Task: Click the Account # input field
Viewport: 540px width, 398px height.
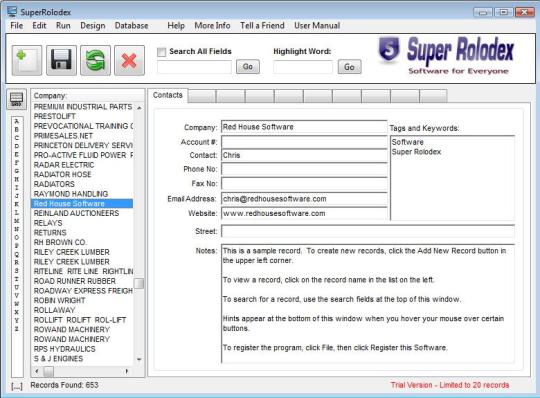Action: 304,142
